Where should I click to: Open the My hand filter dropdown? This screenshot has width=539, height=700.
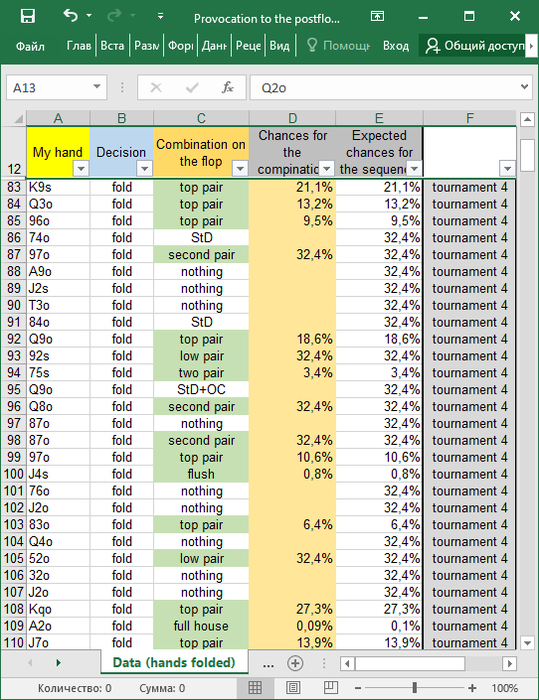point(81,169)
